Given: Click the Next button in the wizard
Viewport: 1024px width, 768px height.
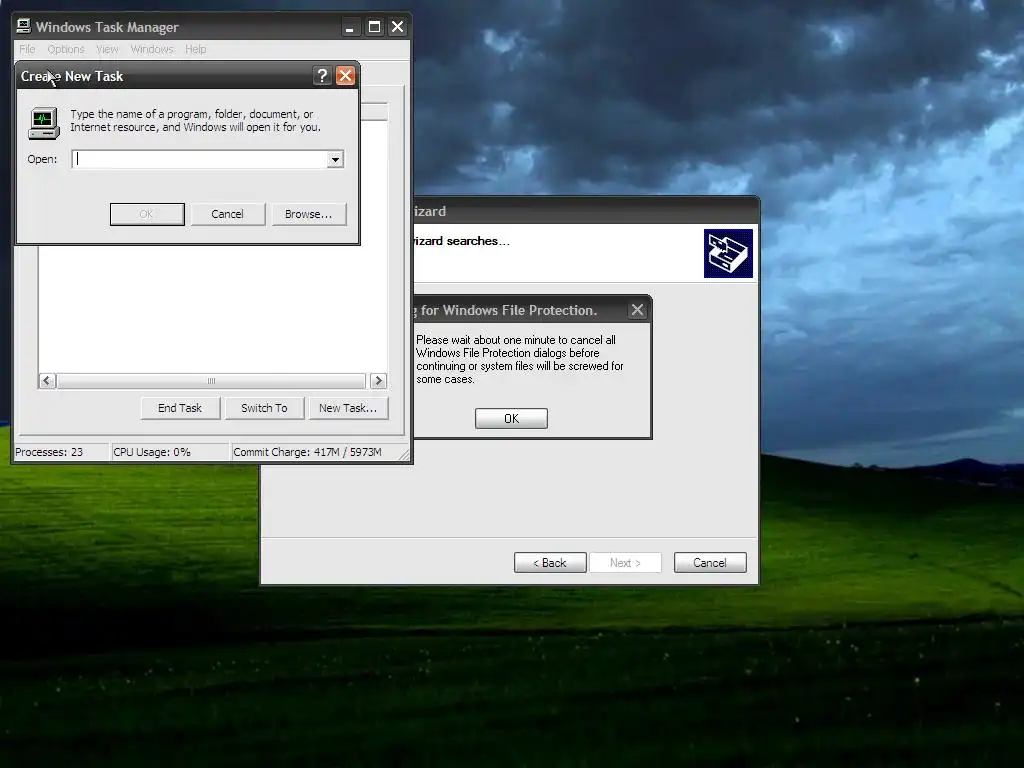Looking at the screenshot, I should coord(625,563).
